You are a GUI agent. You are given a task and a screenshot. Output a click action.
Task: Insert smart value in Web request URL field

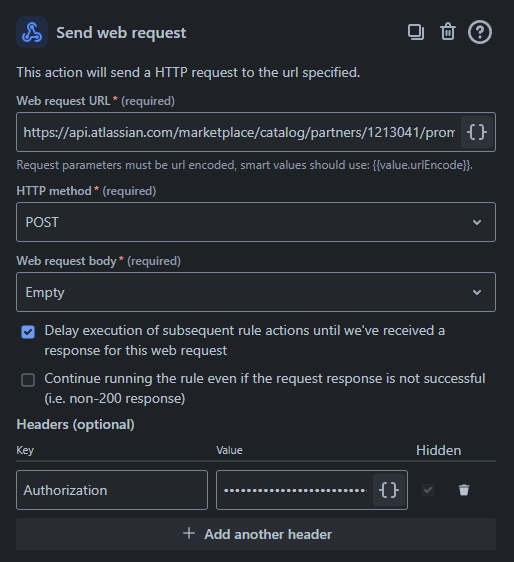[477, 132]
